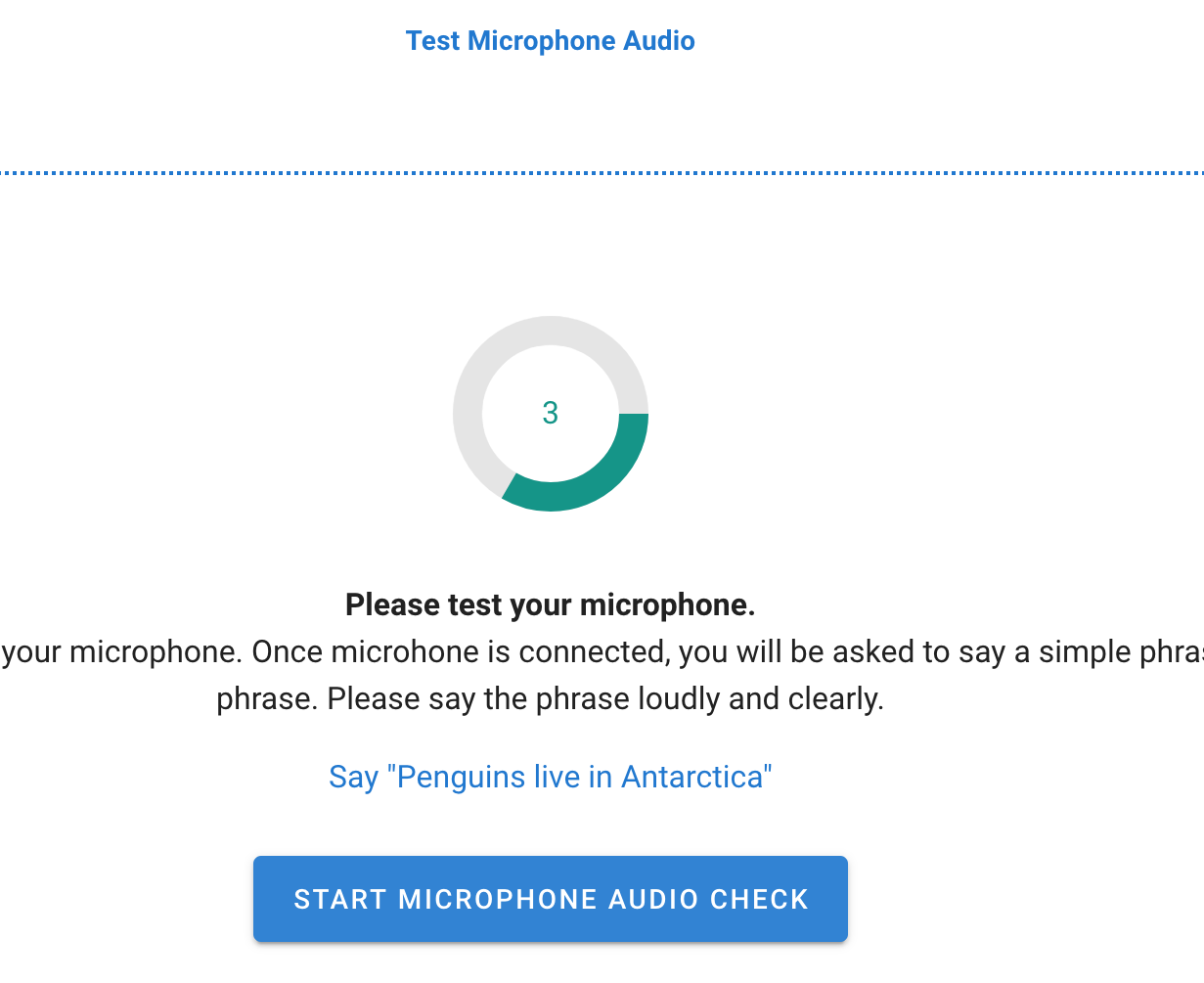This screenshot has height=983, width=1204.
Task: Click the gray top portion of the progress ring
Action: tap(551, 331)
